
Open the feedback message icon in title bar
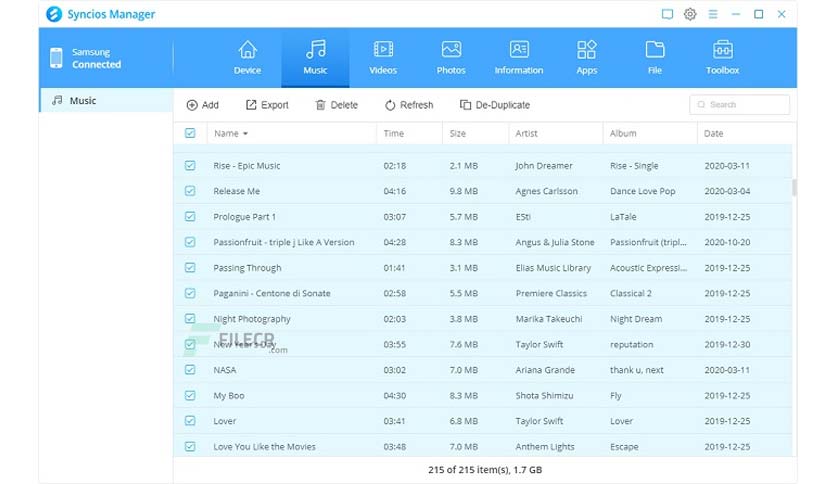pyautogui.click(x=667, y=14)
